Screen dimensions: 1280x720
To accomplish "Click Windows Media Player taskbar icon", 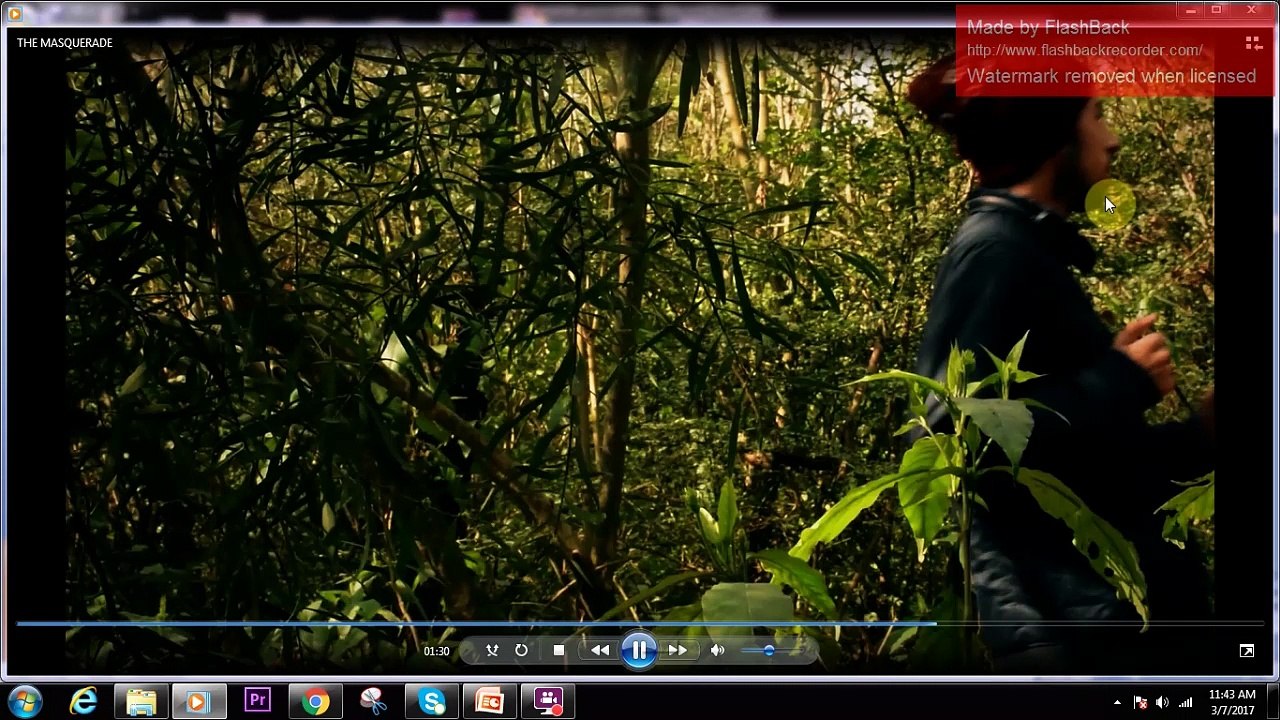I will click(x=198, y=702).
